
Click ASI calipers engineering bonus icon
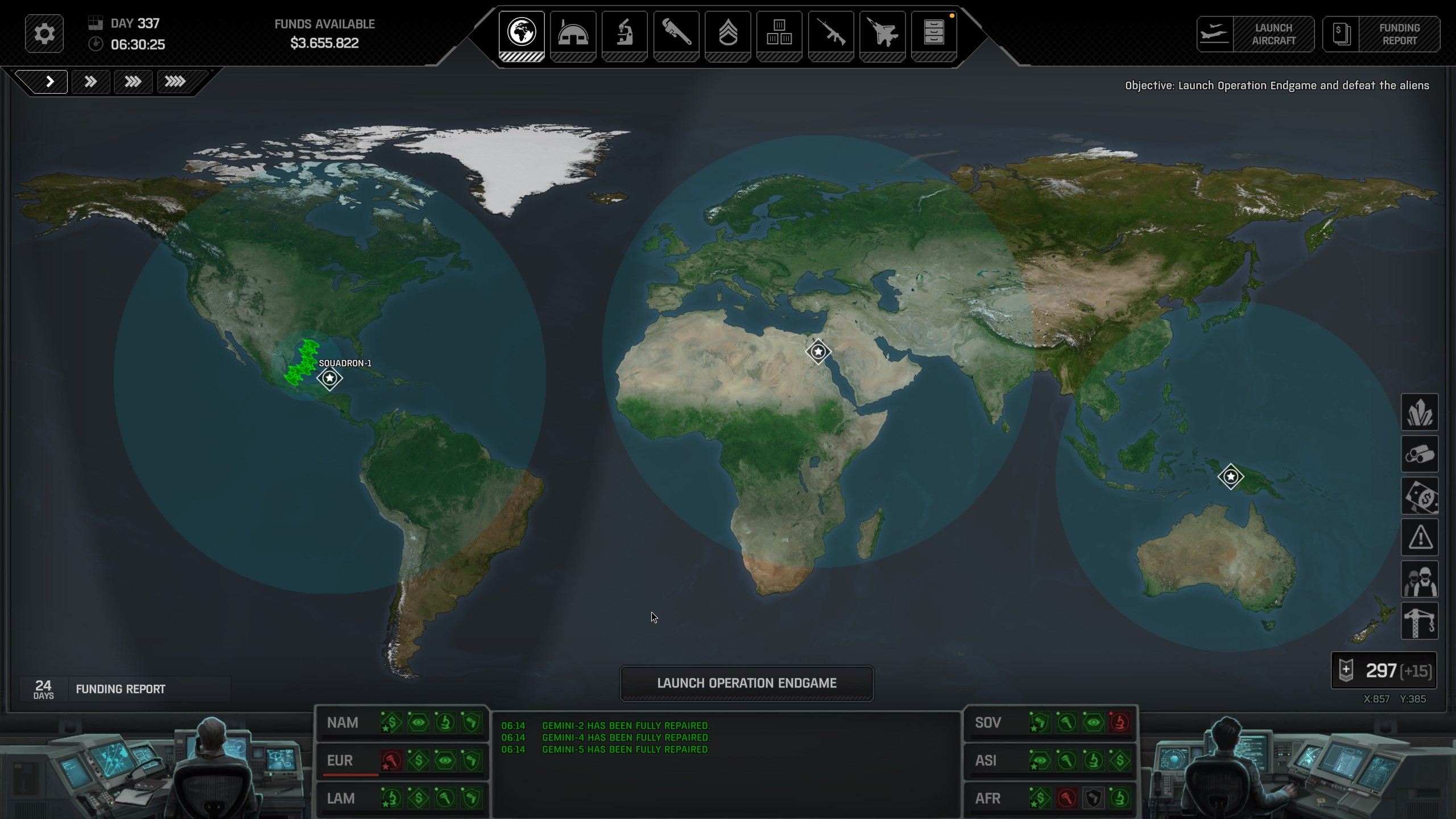[1066, 760]
